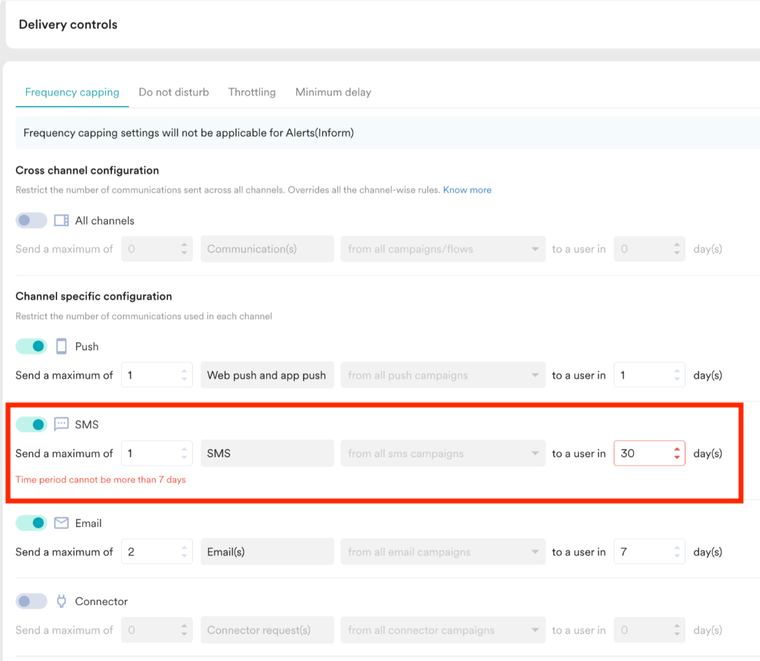Expand the 'from all sms campaigns' dropdown
The width and height of the screenshot is (760, 661).
tap(442, 454)
